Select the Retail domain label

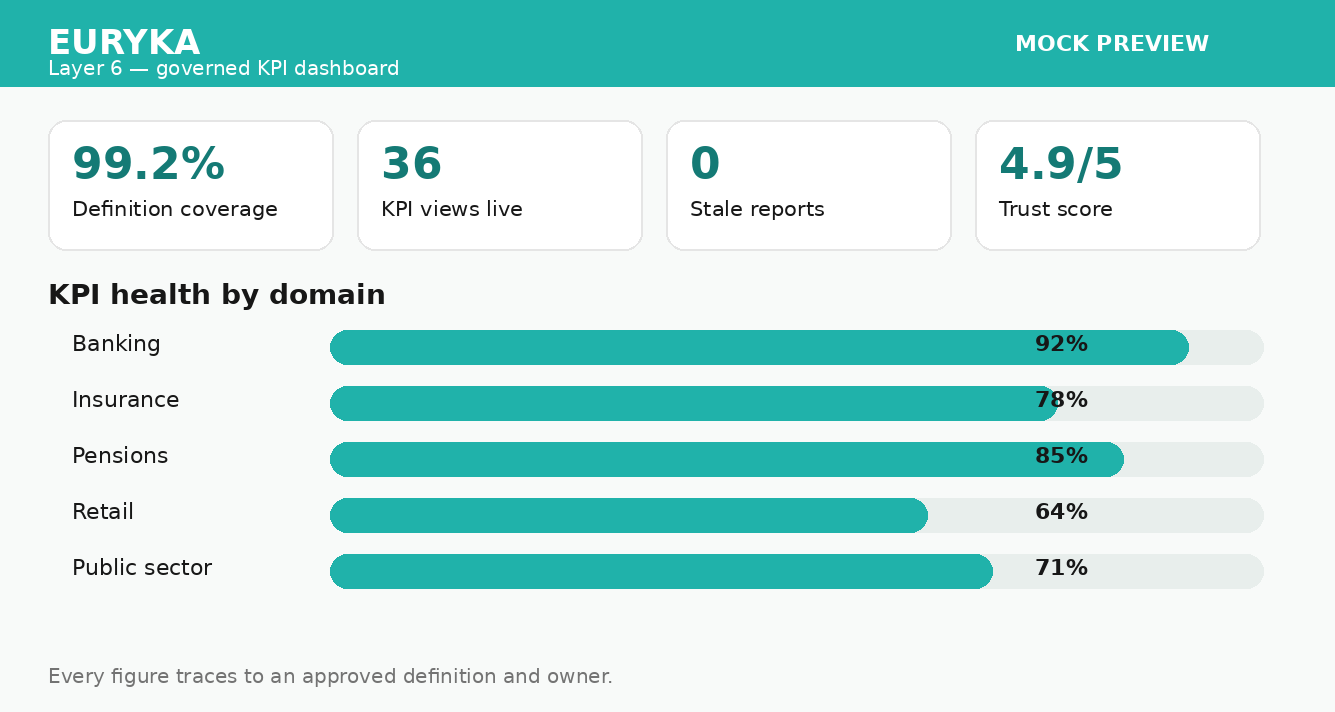point(103,512)
